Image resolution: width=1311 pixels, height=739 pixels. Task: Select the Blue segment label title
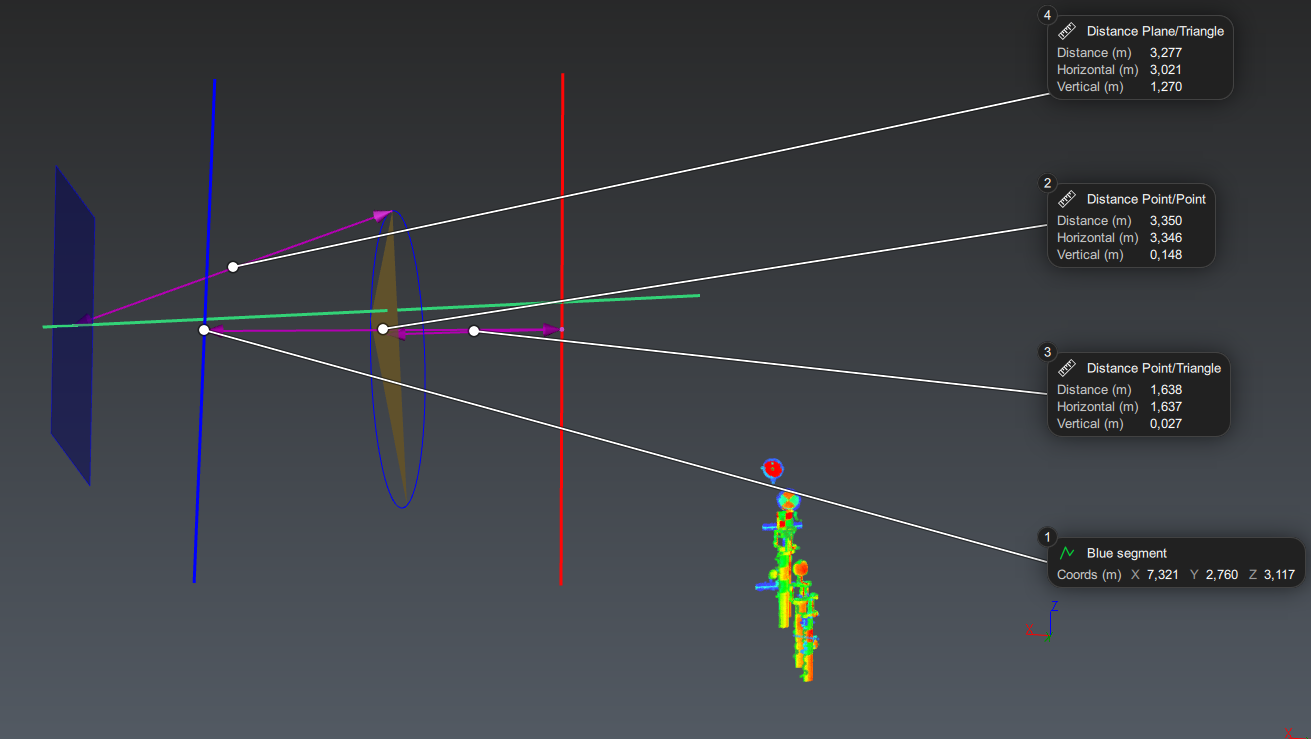(x=1126, y=553)
